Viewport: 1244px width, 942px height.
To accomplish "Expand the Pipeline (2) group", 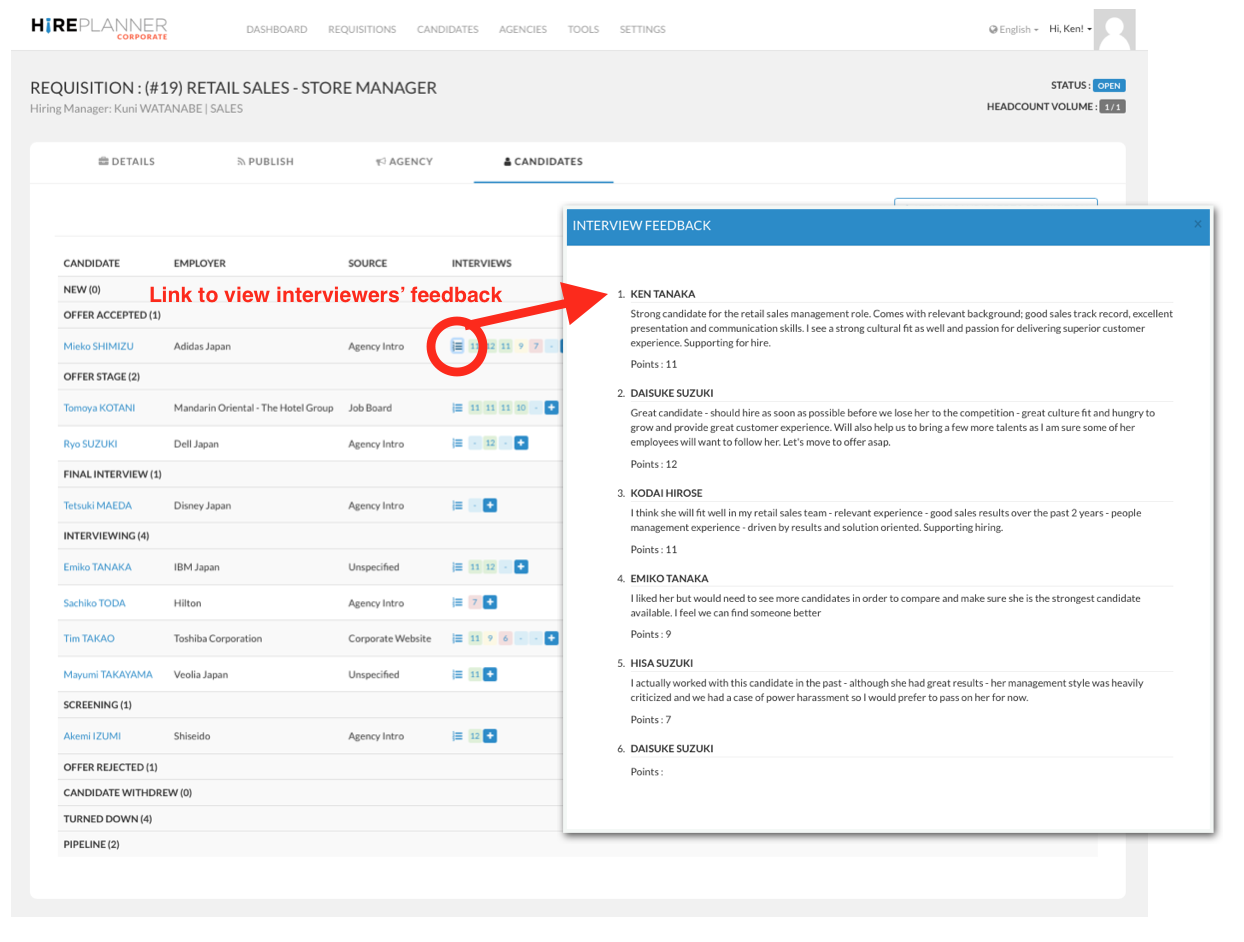I will pos(91,845).
